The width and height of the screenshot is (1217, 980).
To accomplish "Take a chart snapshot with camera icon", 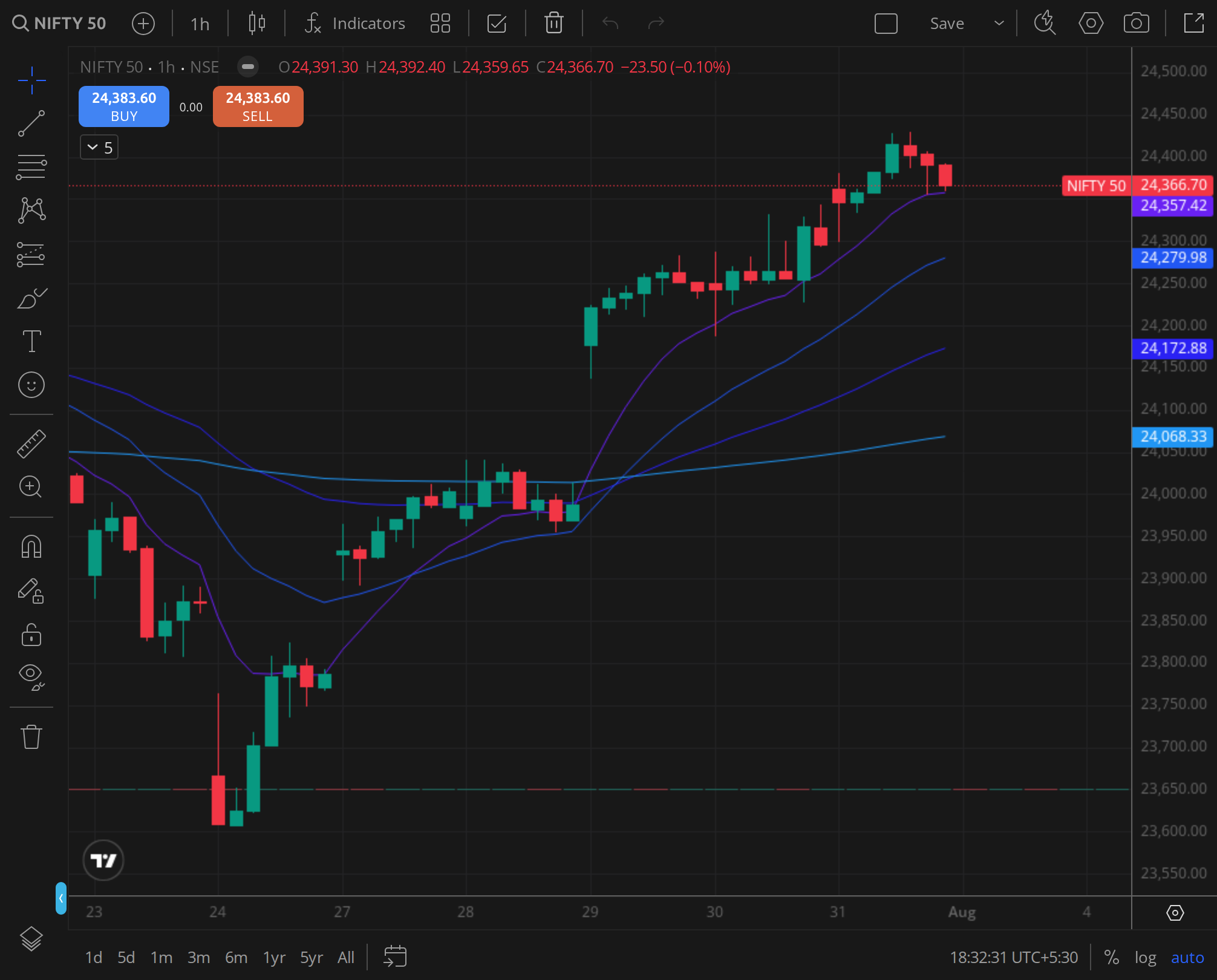I will pyautogui.click(x=1137, y=24).
